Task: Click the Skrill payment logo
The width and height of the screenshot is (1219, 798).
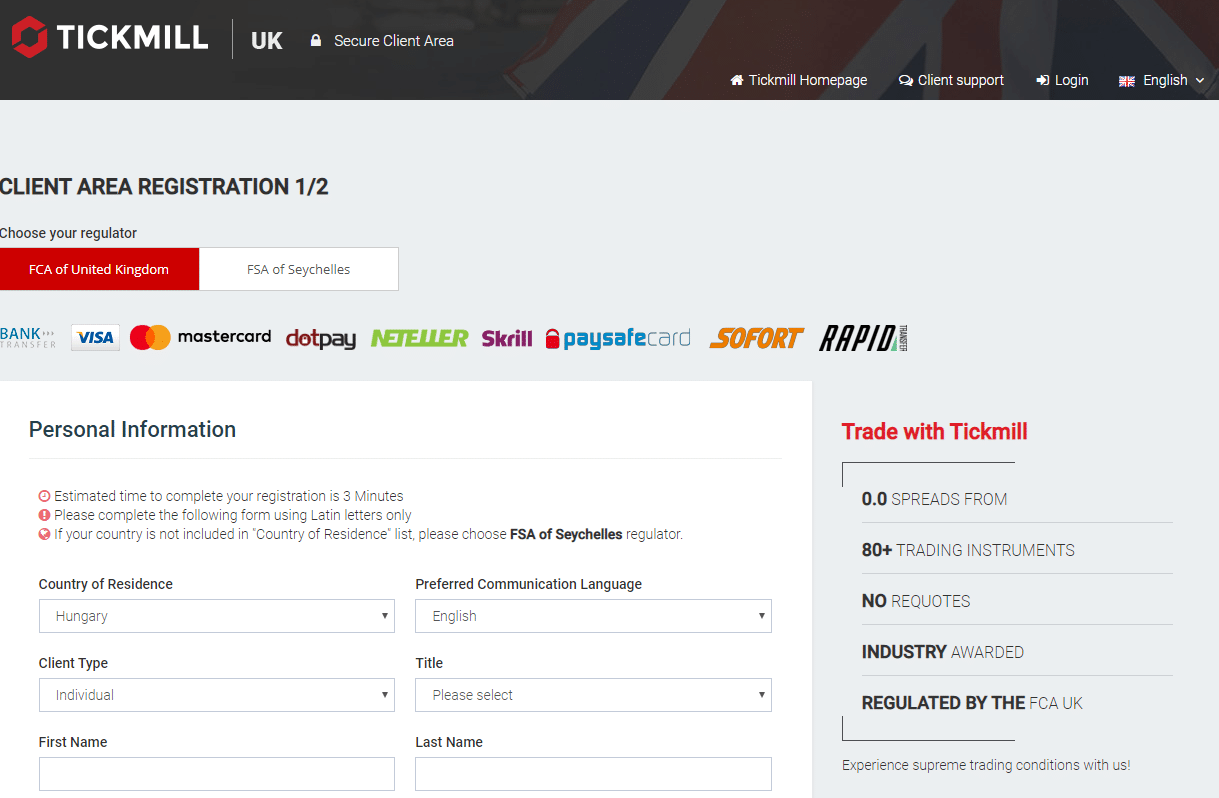Action: point(507,338)
